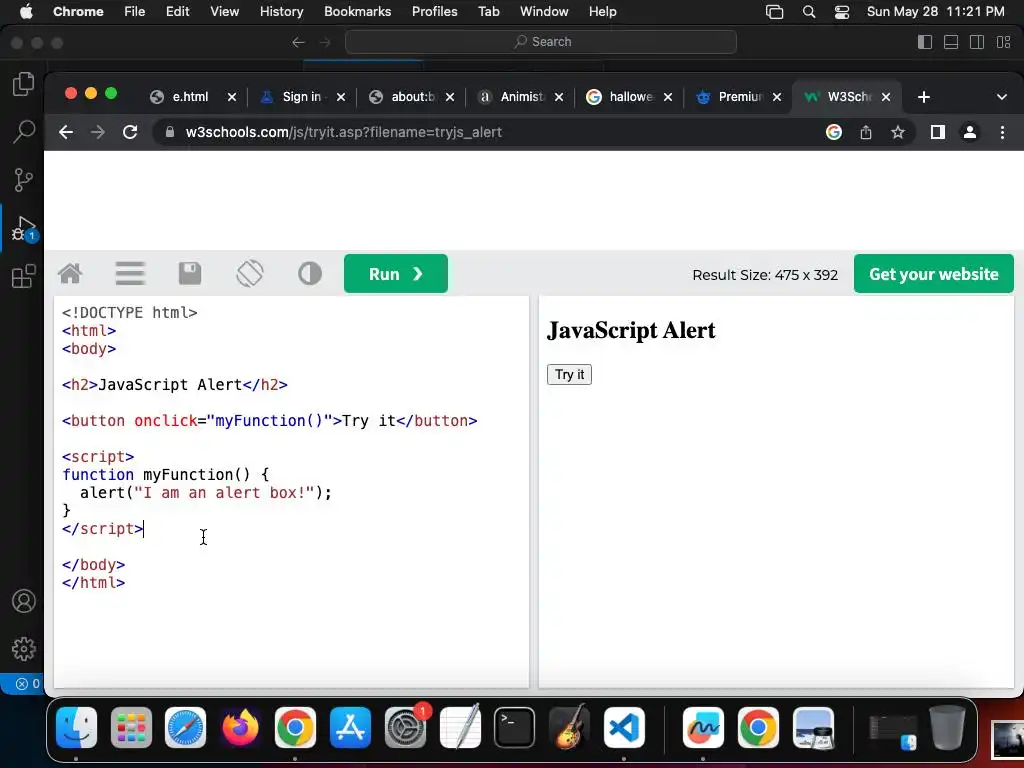
Task: Open VS Code Extensions icon
Action: pyautogui.click(x=24, y=276)
